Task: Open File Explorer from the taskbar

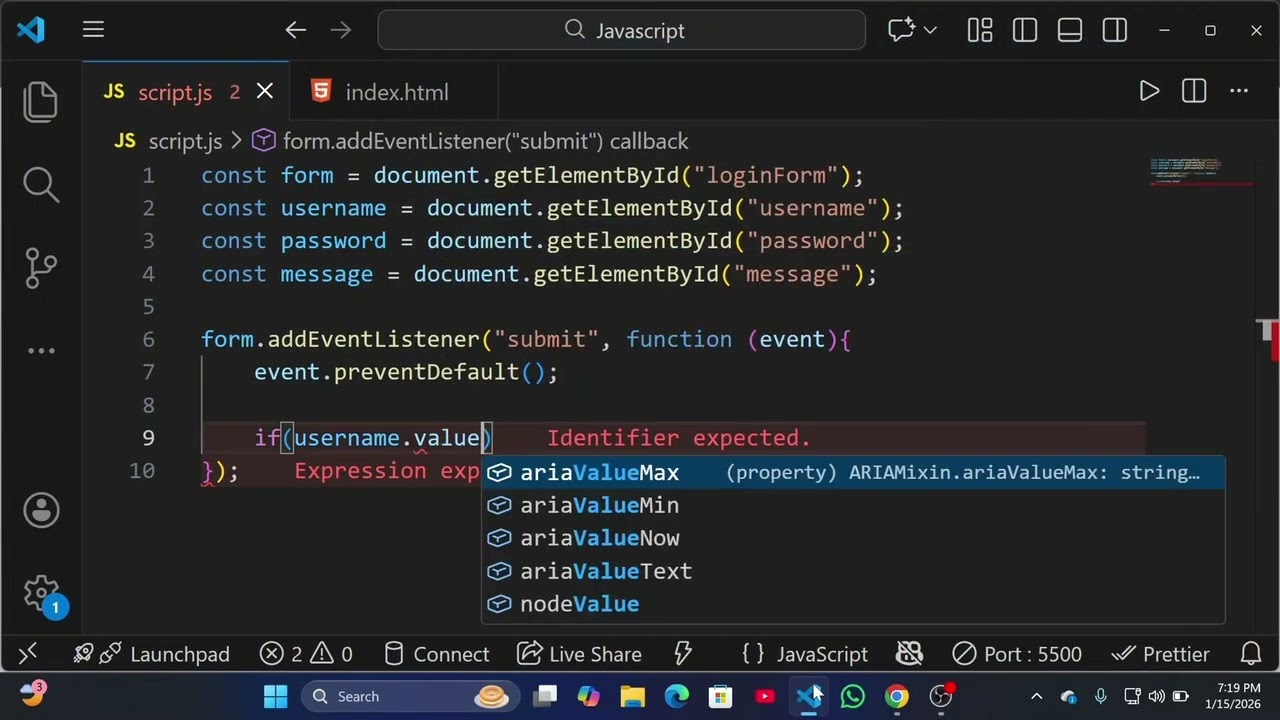Action: click(x=633, y=696)
